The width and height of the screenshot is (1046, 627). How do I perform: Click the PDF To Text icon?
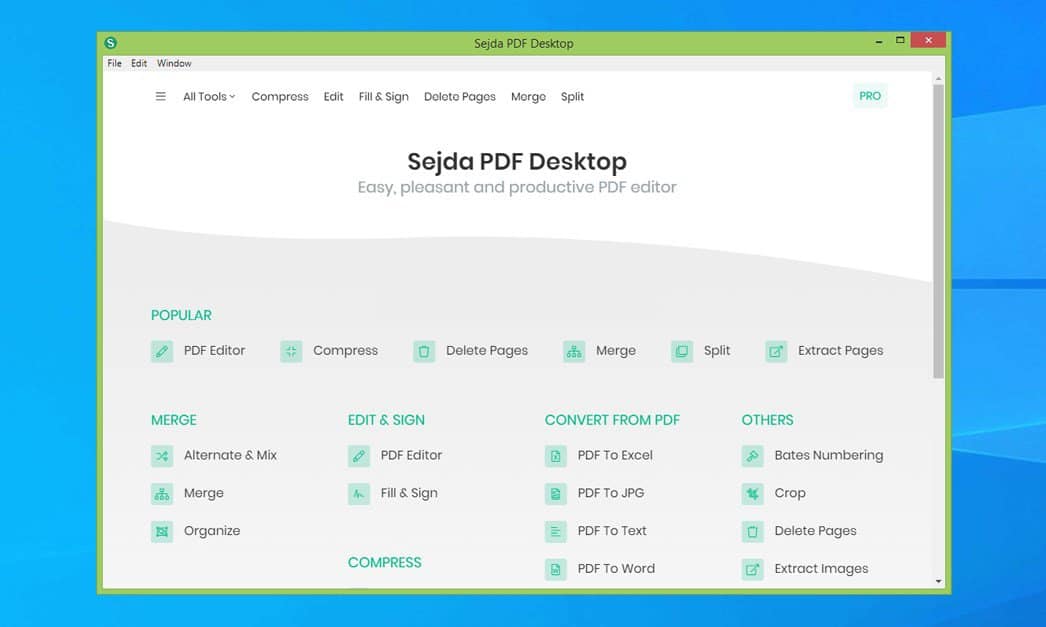[x=555, y=532]
